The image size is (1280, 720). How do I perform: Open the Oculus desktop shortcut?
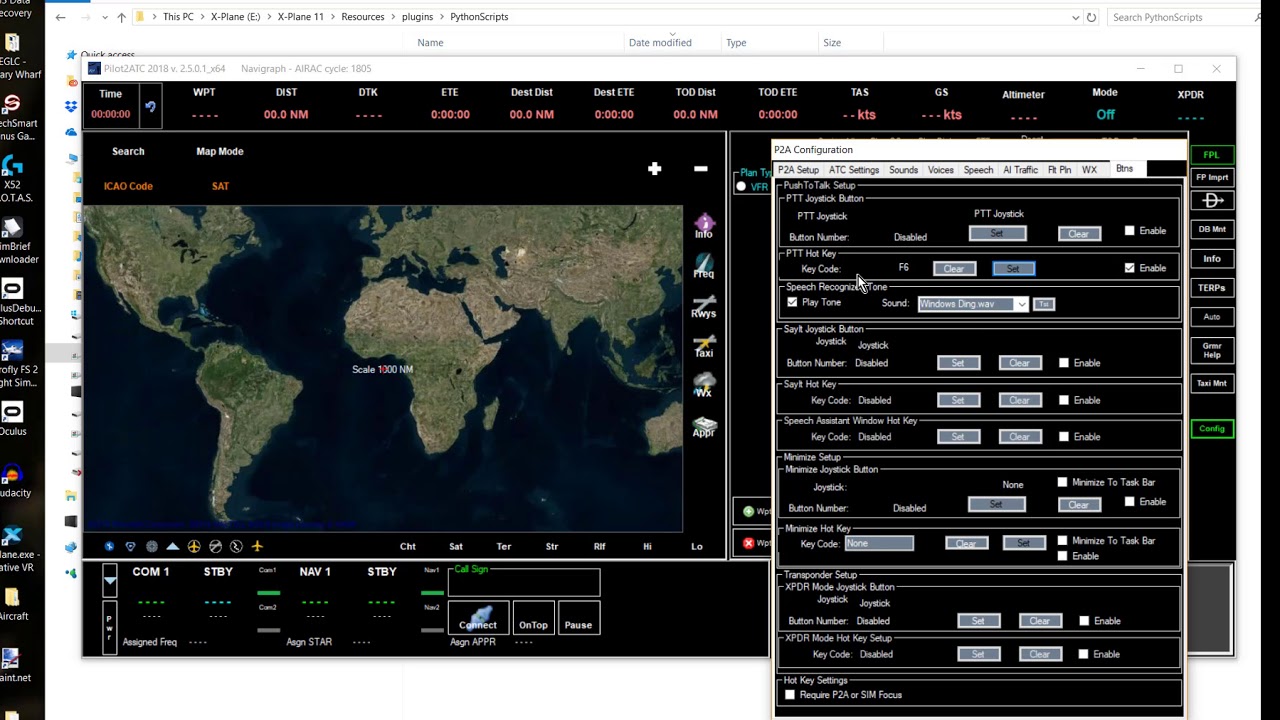click(13, 418)
